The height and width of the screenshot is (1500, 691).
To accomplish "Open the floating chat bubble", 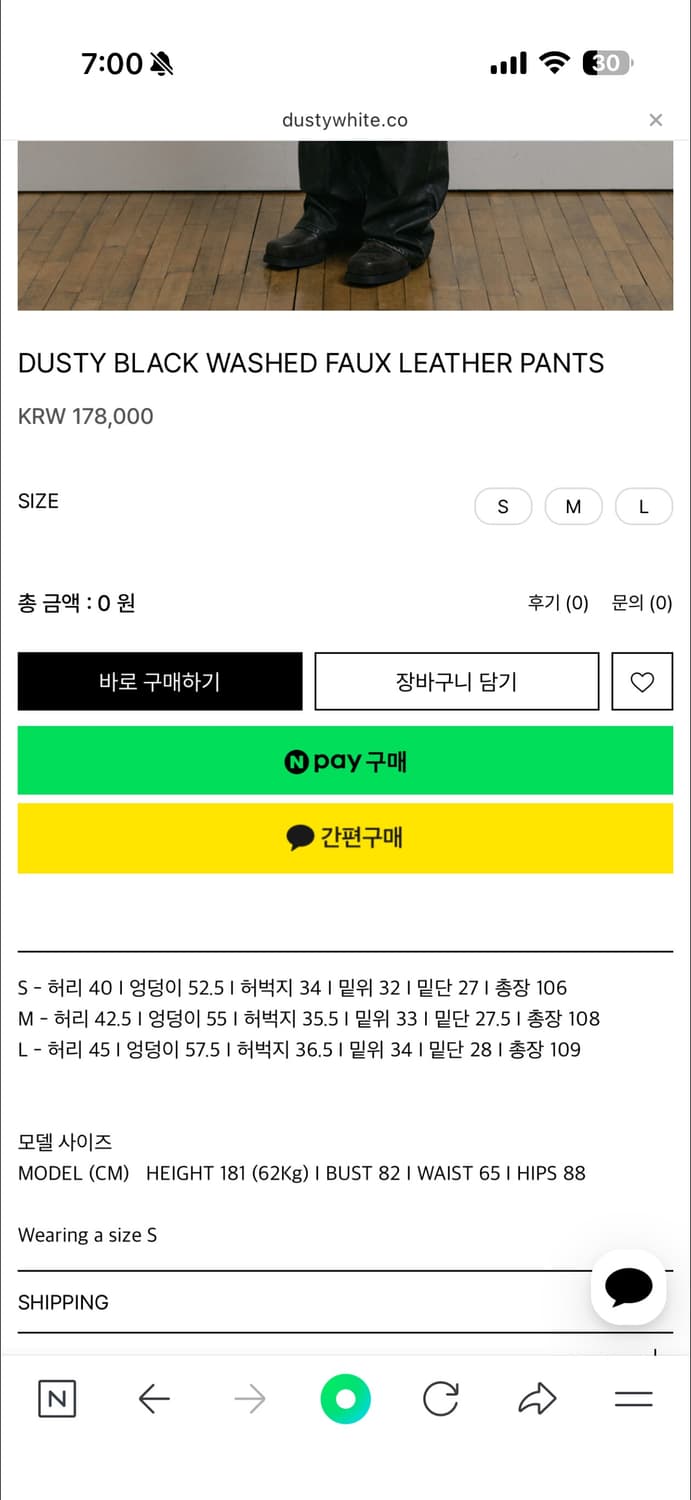I will (628, 1288).
